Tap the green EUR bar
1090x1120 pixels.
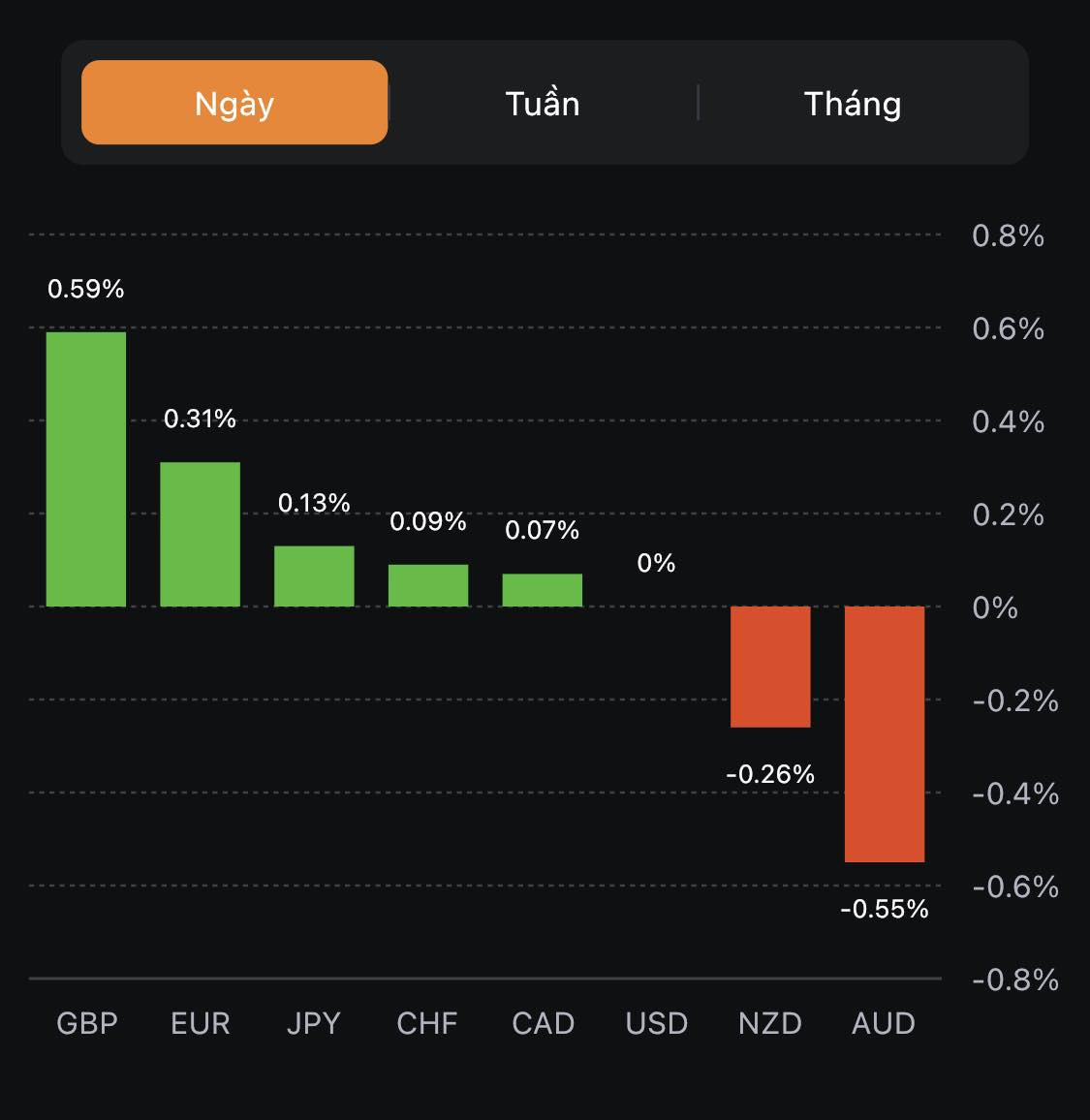click(200, 534)
